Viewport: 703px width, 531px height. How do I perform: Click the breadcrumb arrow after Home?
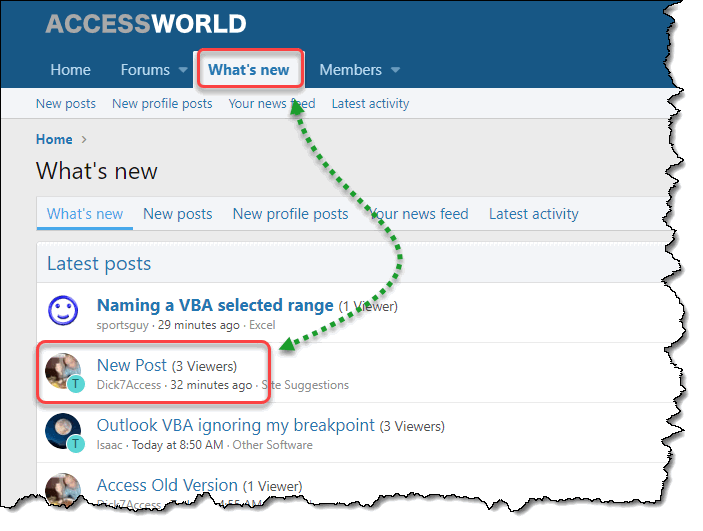coord(84,139)
